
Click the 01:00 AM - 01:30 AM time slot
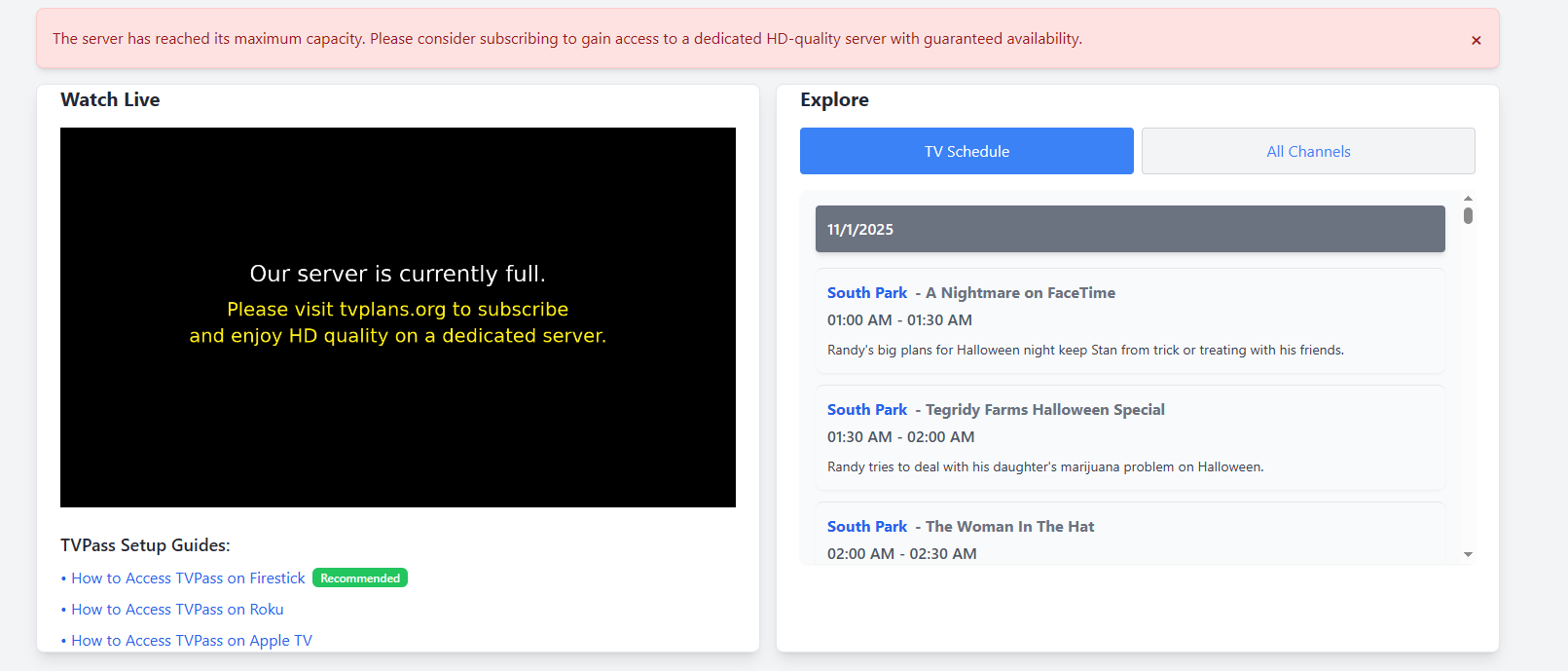pyautogui.click(x=899, y=319)
